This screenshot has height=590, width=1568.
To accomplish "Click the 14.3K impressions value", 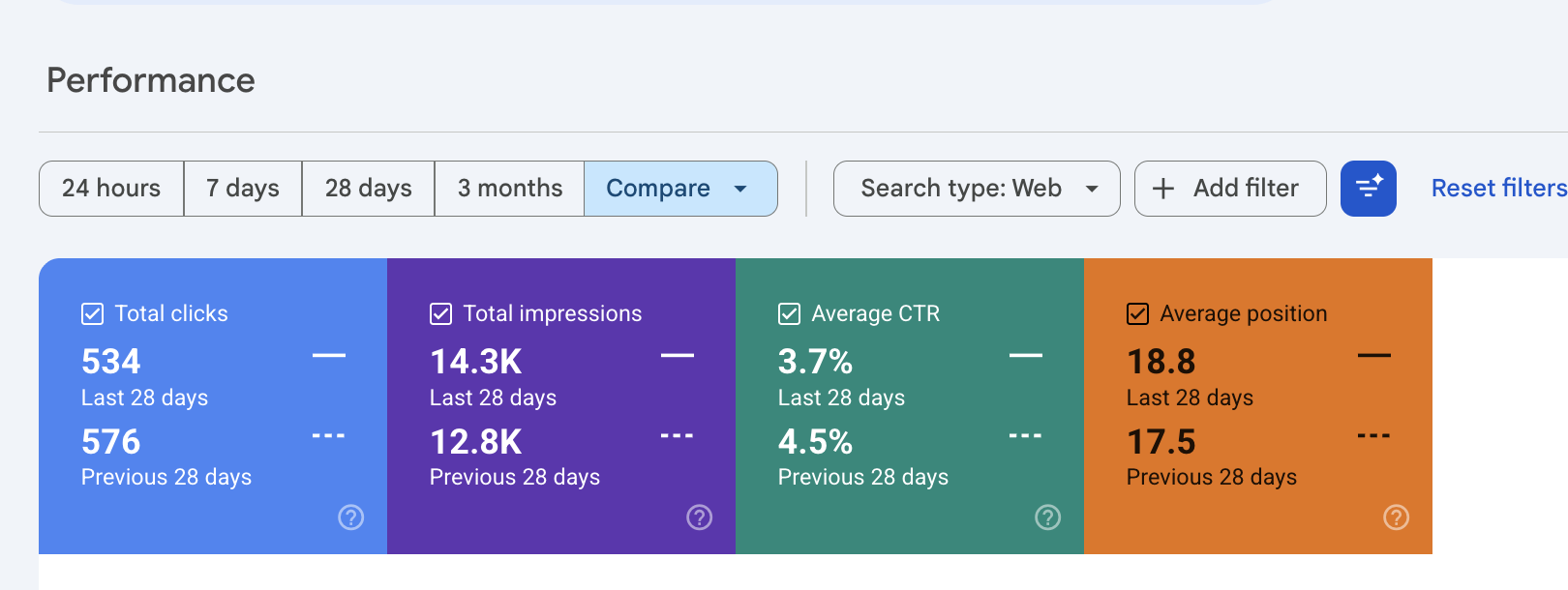I will [476, 362].
